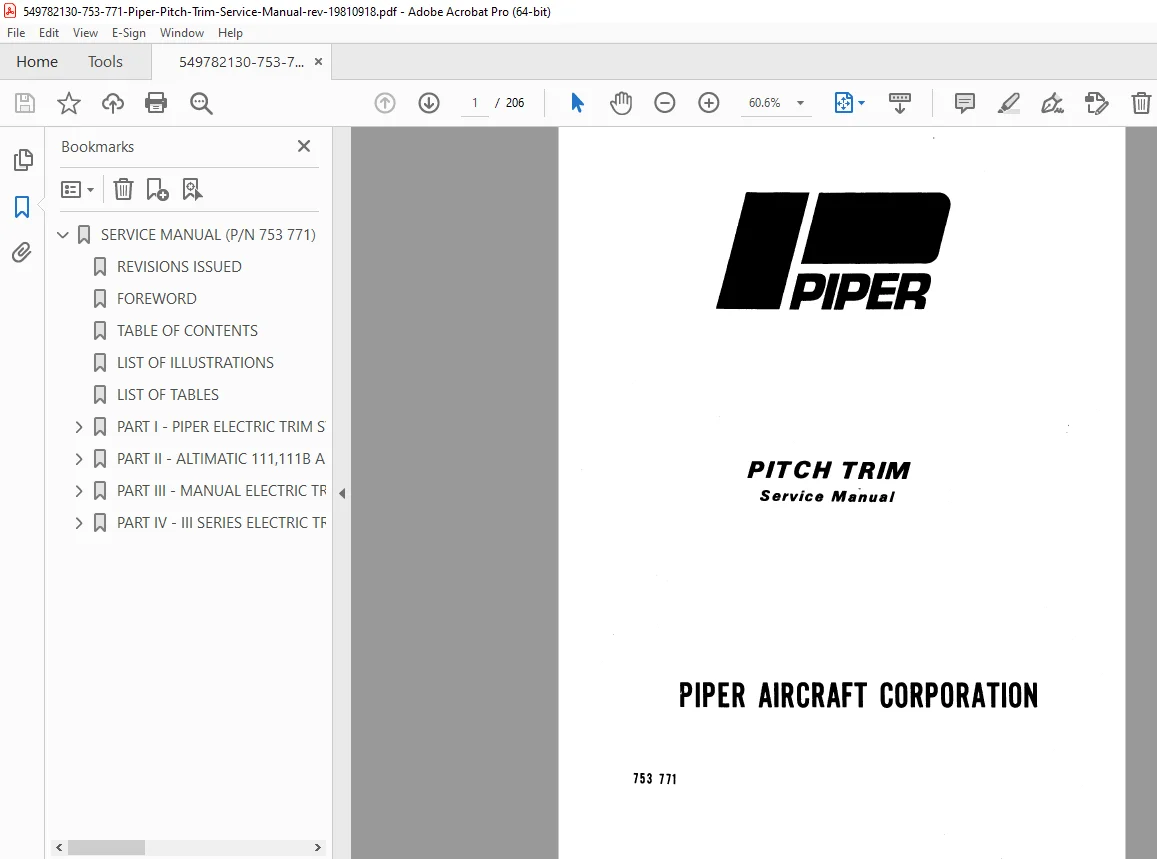
Task: Open the E-Sign menu
Action: [128, 32]
